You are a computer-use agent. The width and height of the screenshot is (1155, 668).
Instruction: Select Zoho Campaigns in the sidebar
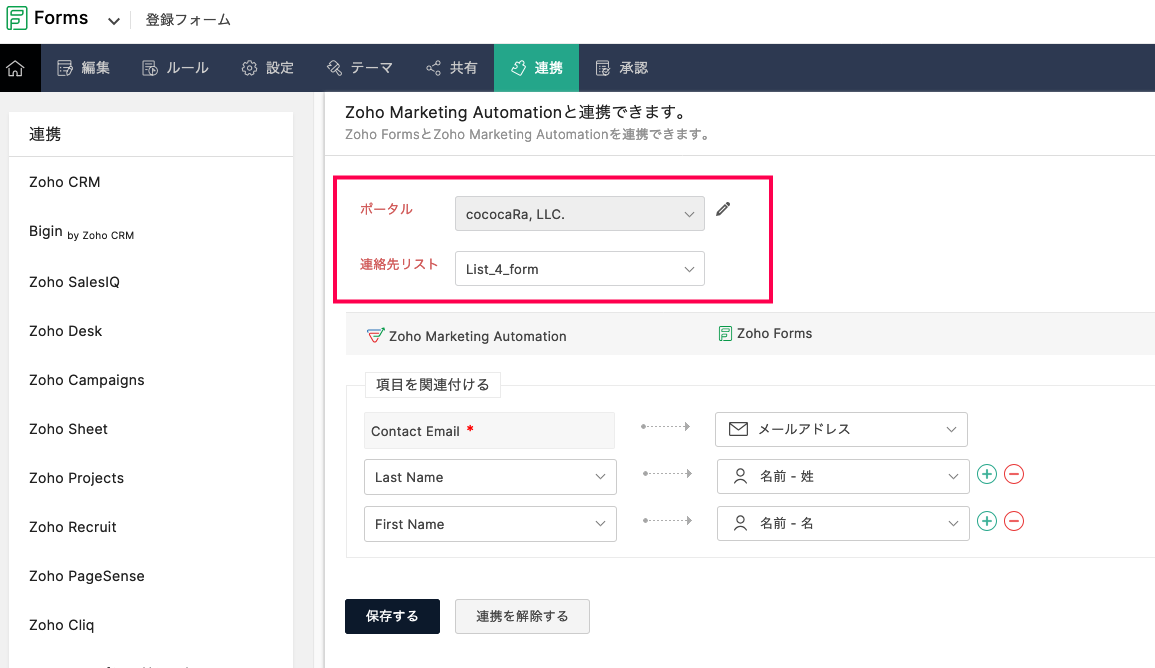87,380
